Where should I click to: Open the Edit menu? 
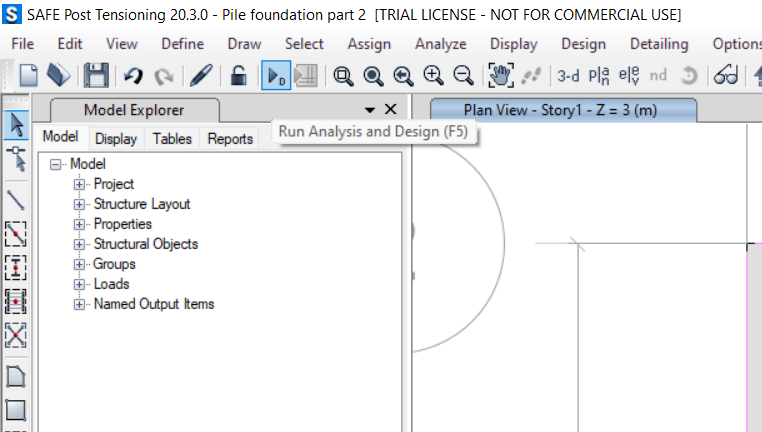pyautogui.click(x=70, y=44)
